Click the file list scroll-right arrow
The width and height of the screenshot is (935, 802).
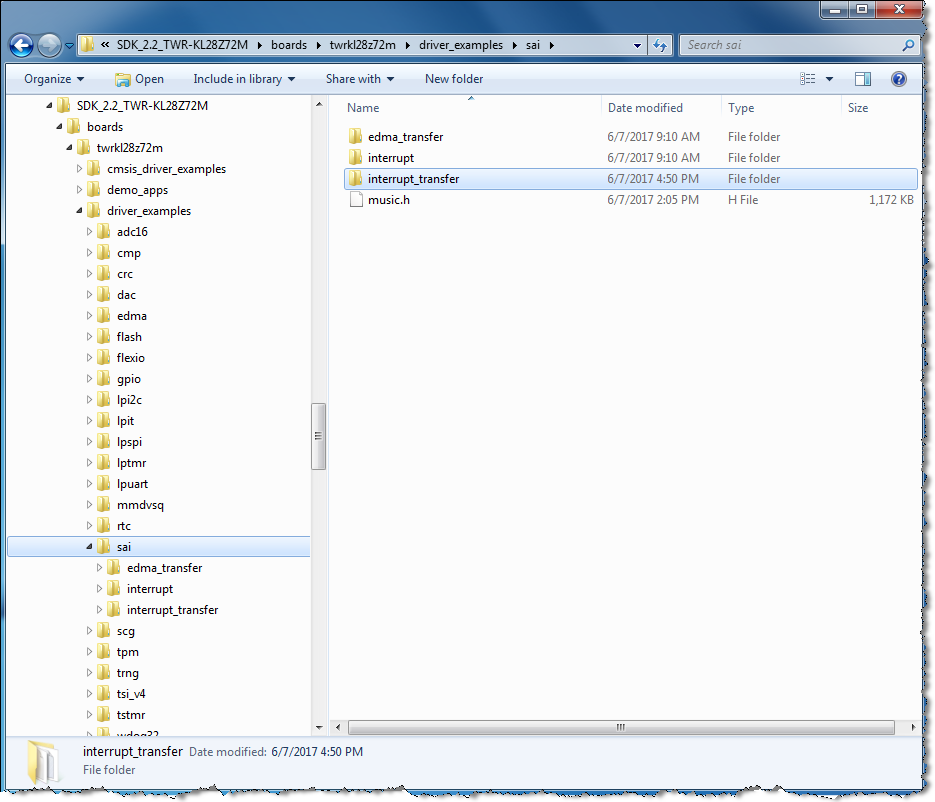[913, 727]
